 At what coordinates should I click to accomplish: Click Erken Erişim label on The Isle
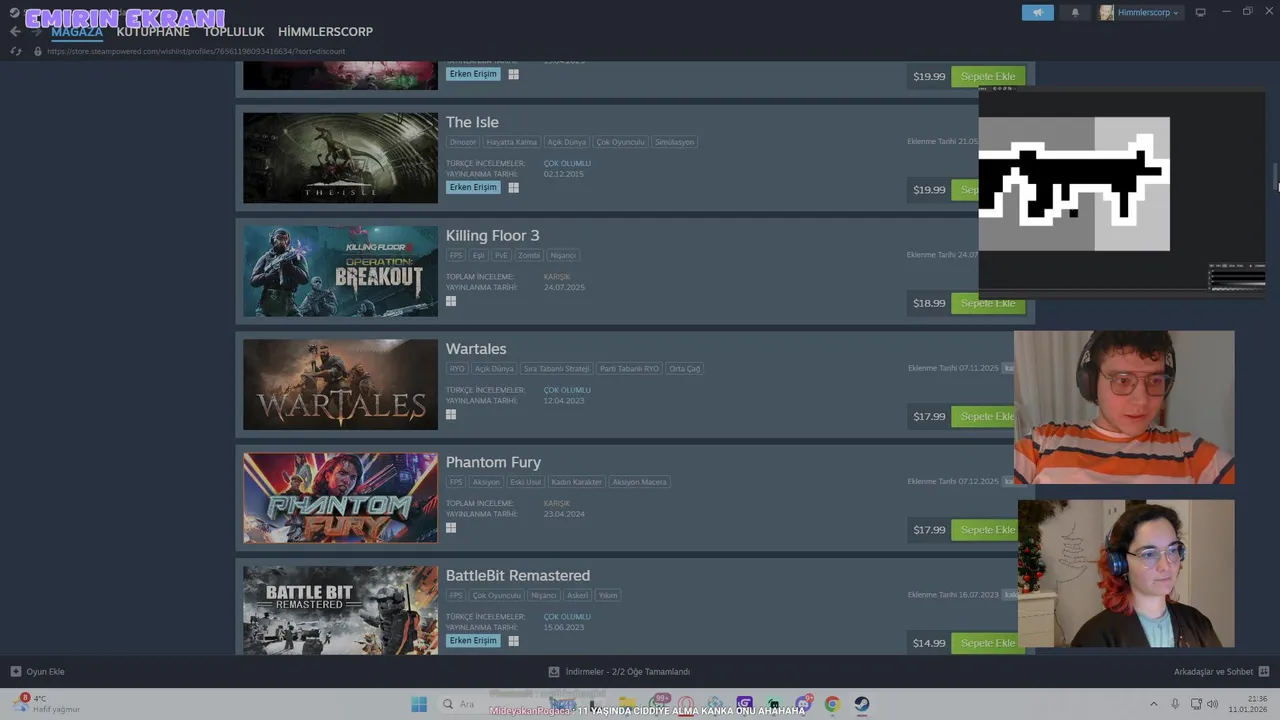click(x=473, y=187)
